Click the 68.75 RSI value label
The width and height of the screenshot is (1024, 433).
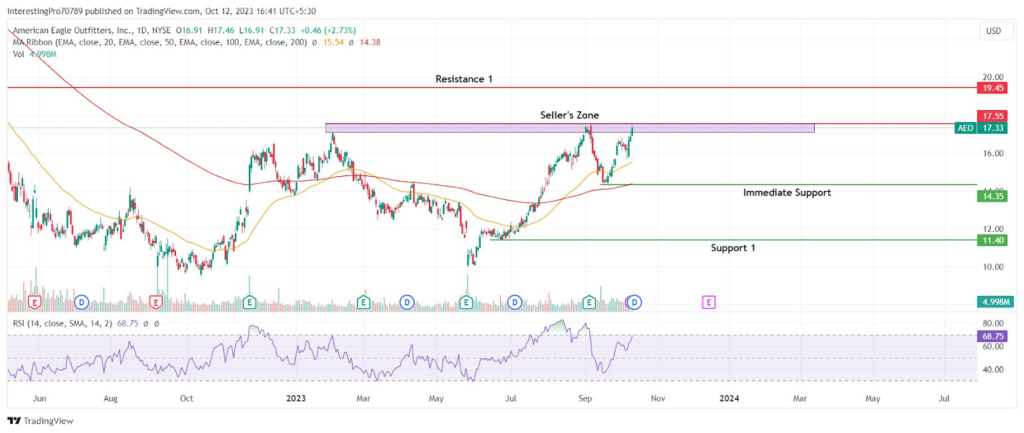pos(993,335)
